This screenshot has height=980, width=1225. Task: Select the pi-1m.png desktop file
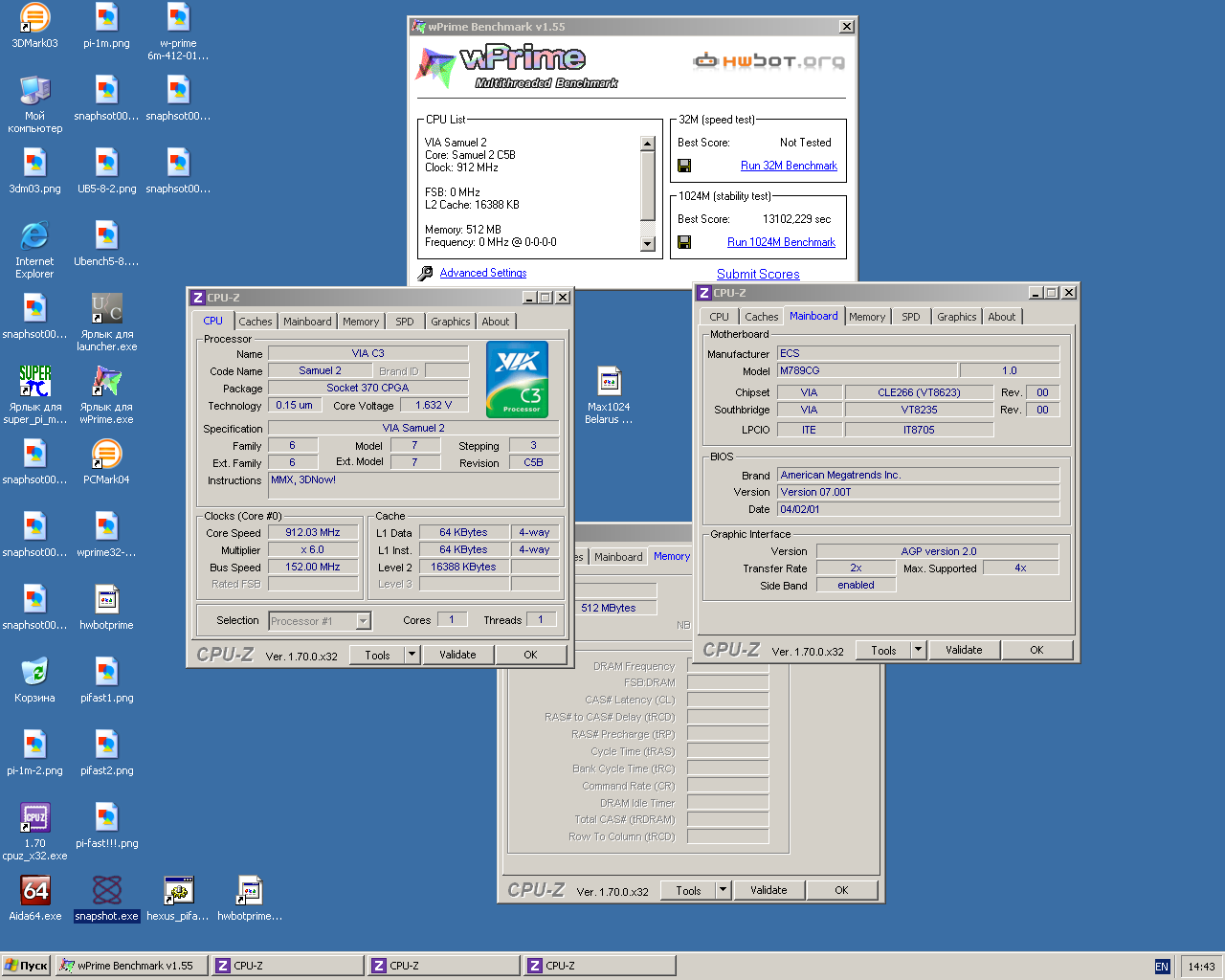point(106,26)
